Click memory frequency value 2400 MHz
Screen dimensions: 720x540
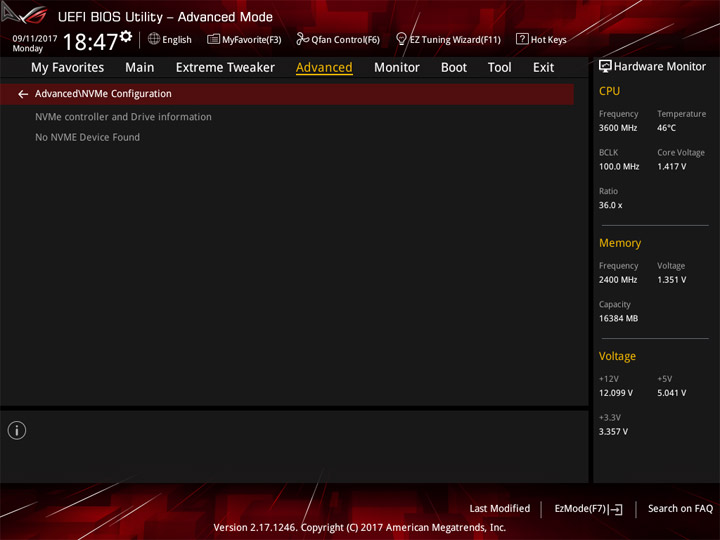click(x=618, y=280)
